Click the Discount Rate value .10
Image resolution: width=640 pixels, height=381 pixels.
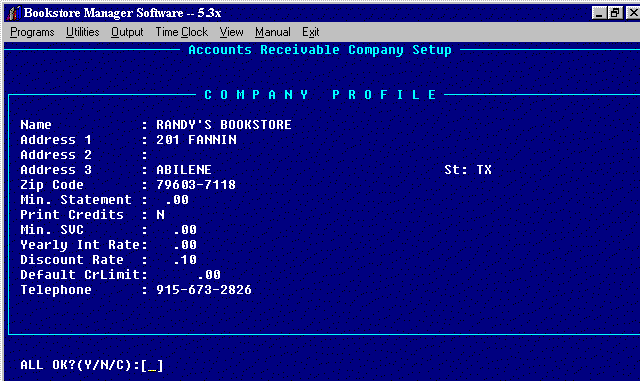[x=185, y=260]
